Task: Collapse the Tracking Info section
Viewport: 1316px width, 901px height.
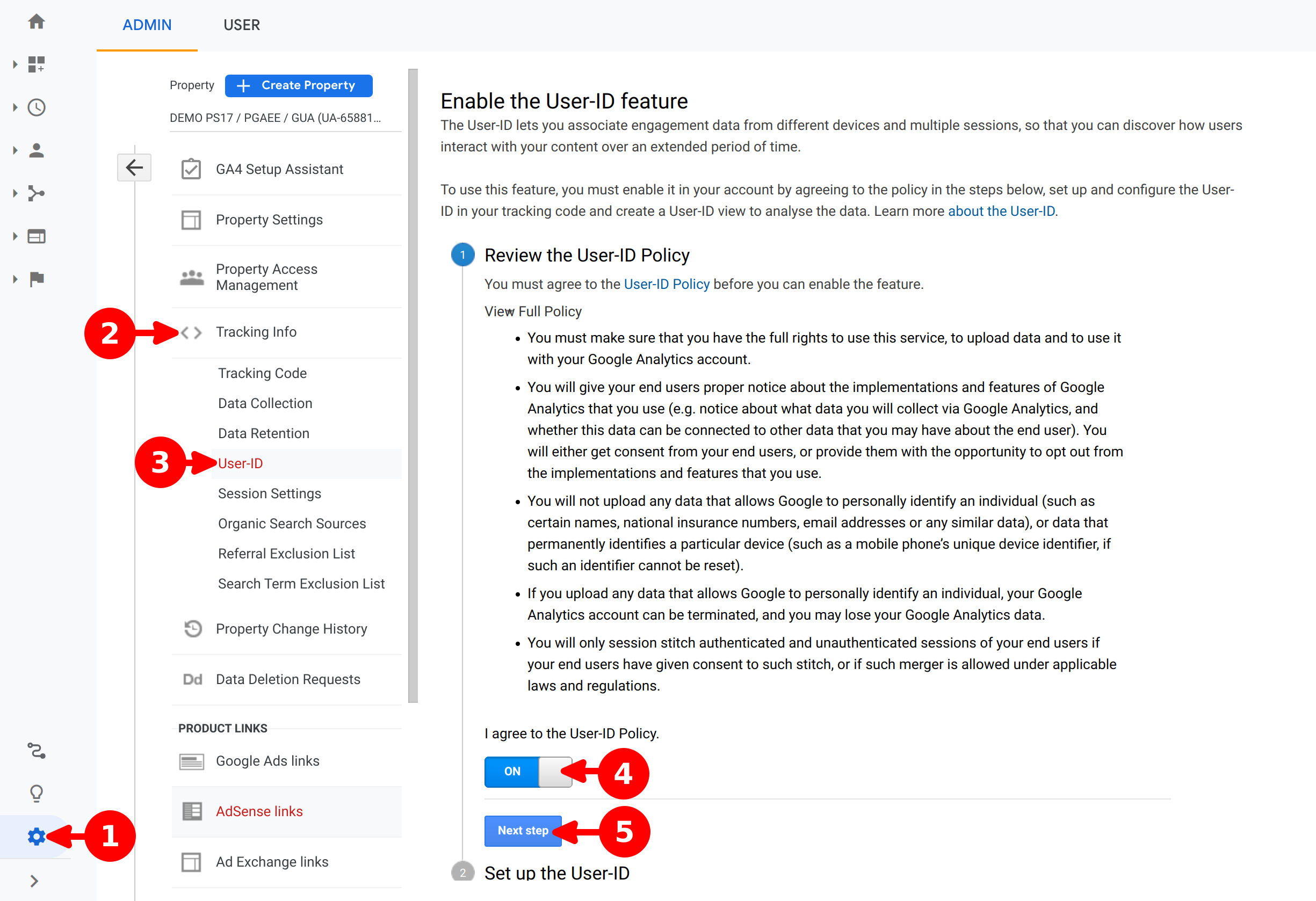Action: (x=256, y=332)
